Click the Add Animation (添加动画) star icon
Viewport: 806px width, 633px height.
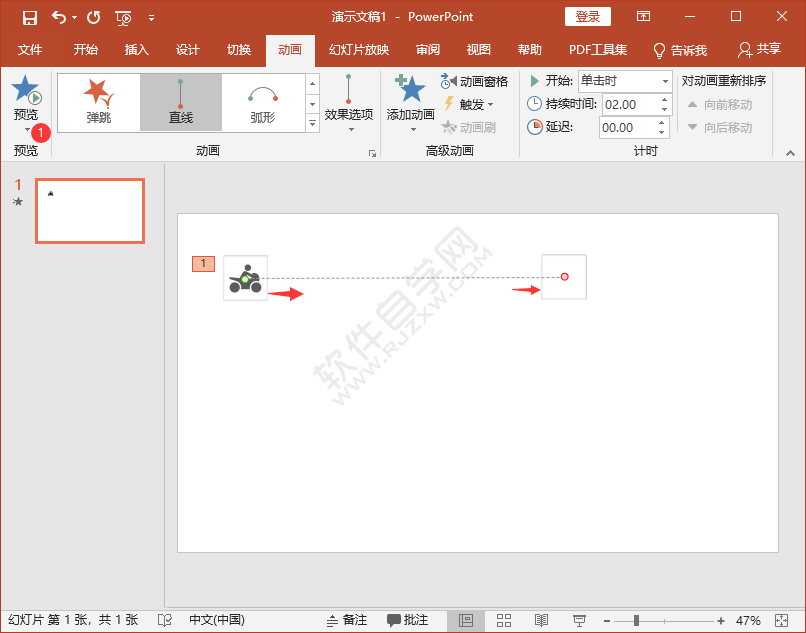[x=410, y=91]
